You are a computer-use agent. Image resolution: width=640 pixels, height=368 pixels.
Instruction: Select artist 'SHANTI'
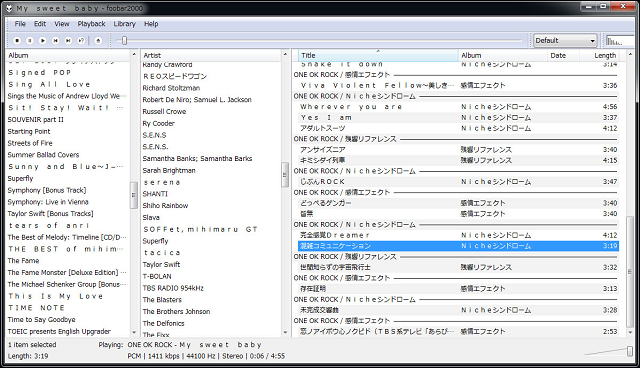(x=155, y=194)
